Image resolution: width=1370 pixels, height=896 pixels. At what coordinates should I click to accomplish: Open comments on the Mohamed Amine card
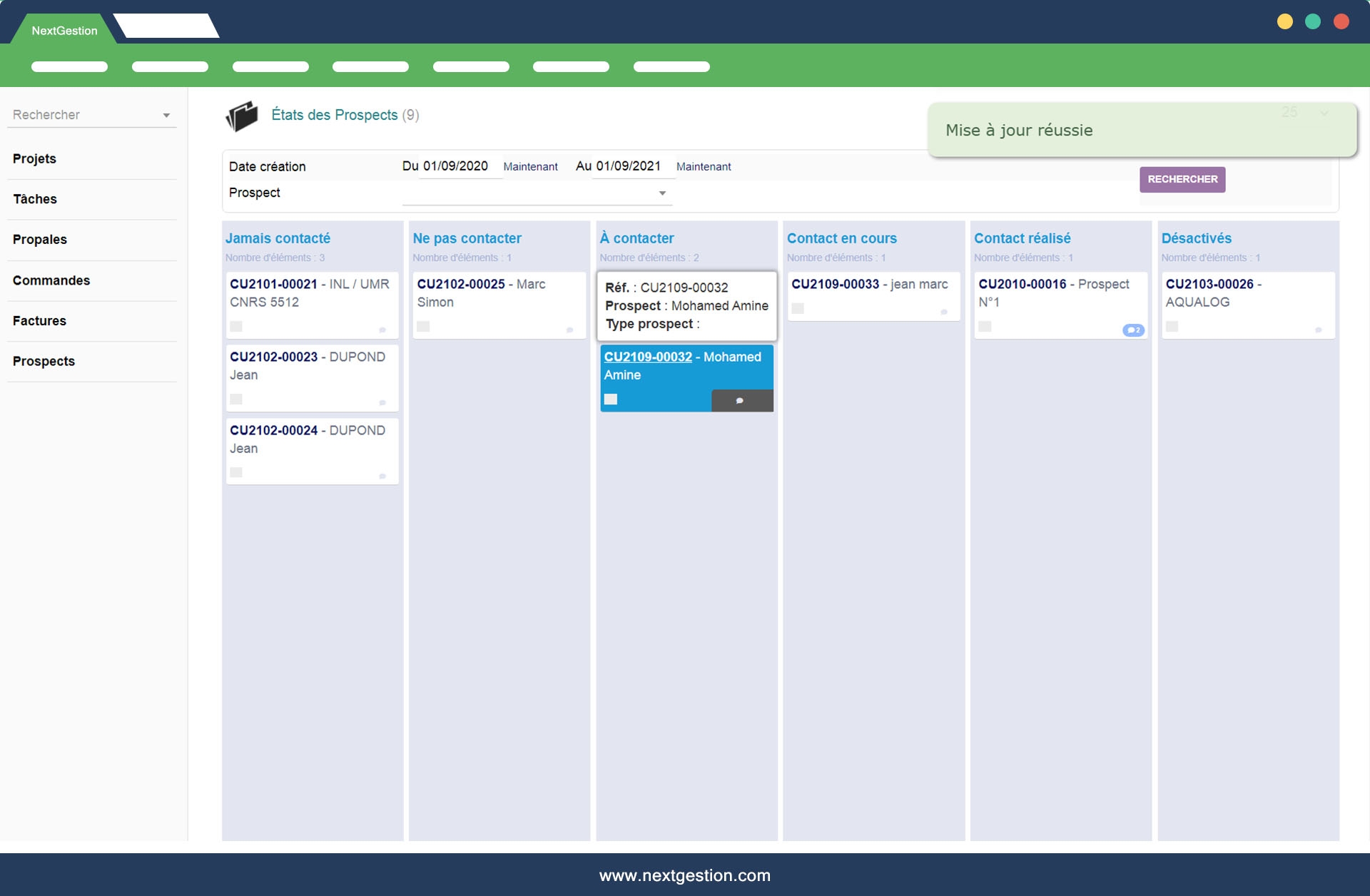[x=741, y=401]
